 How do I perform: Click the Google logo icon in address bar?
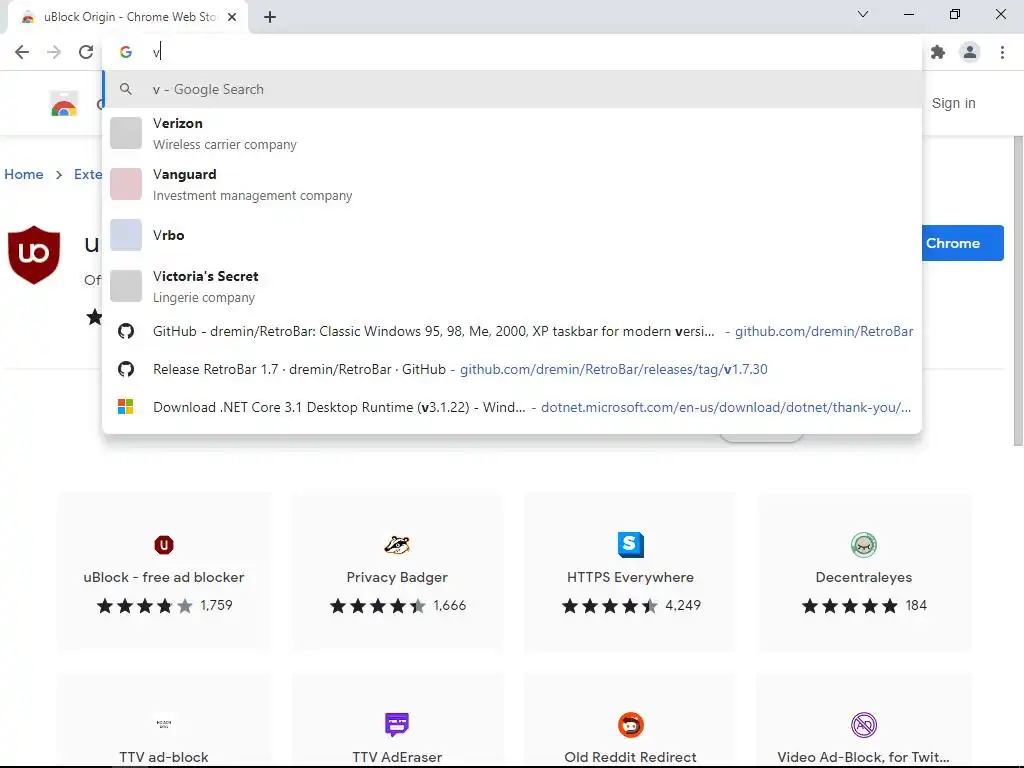tap(125, 52)
